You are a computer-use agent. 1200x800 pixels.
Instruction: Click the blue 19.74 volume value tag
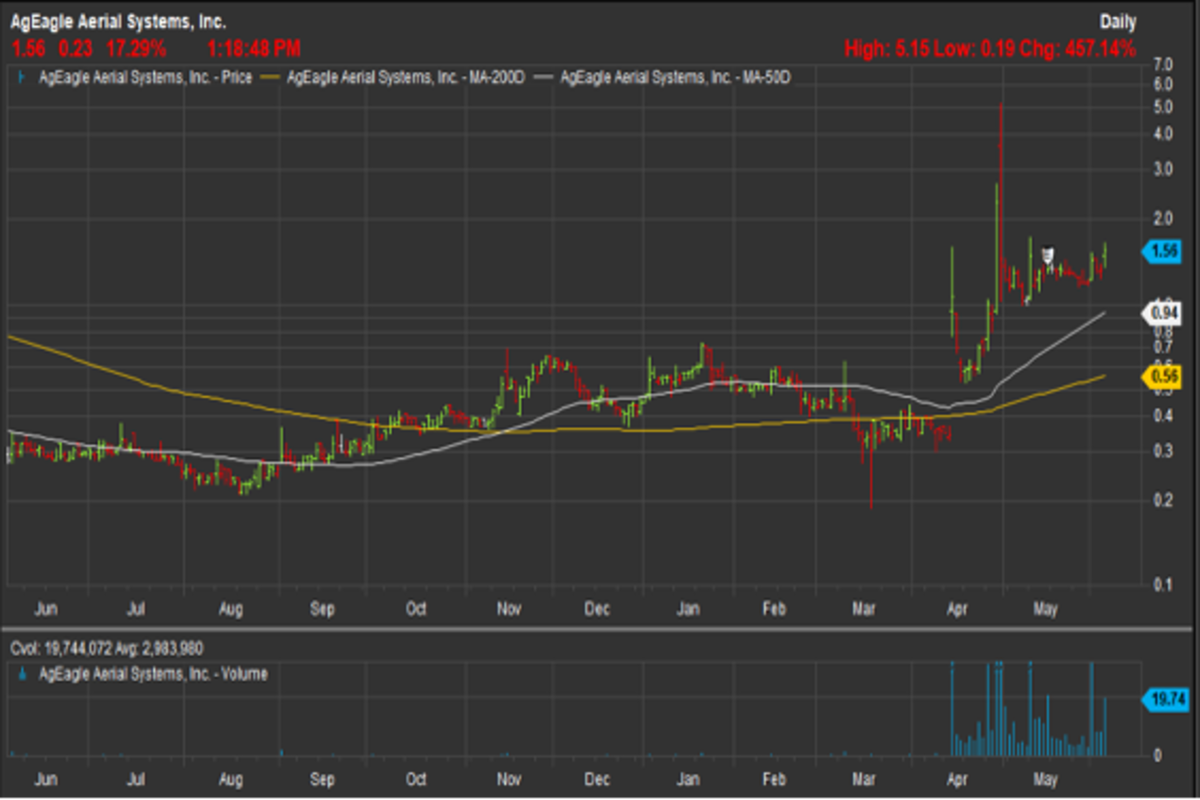1163,700
